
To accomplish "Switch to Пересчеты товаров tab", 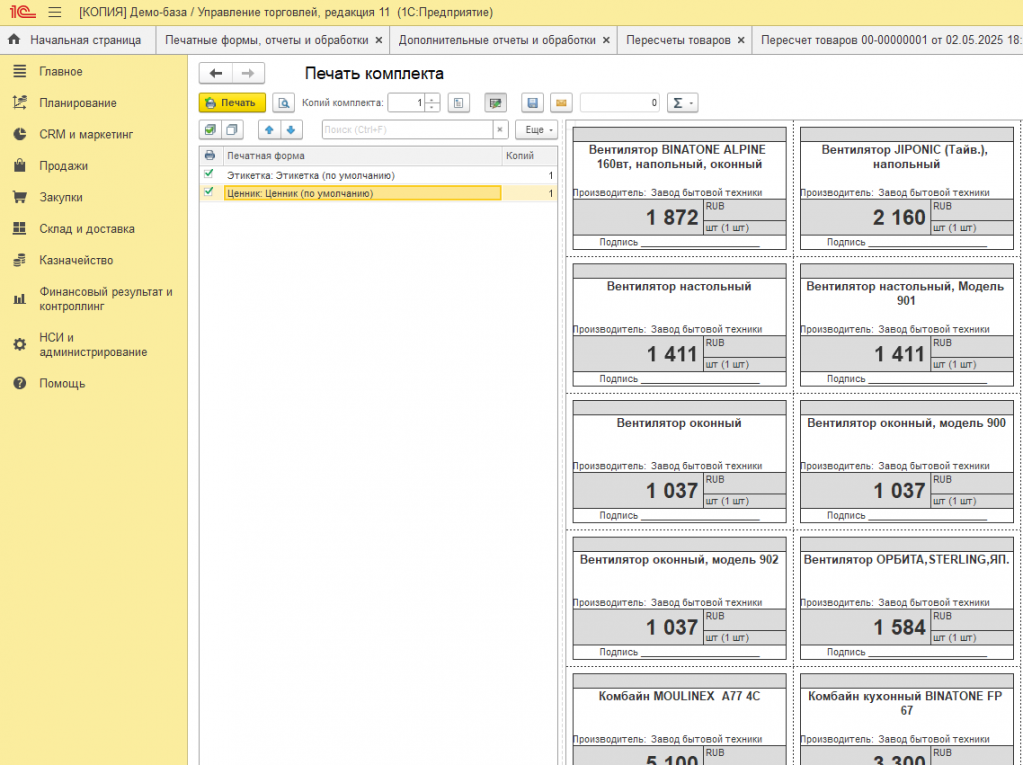I will click(x=678, y=40).
